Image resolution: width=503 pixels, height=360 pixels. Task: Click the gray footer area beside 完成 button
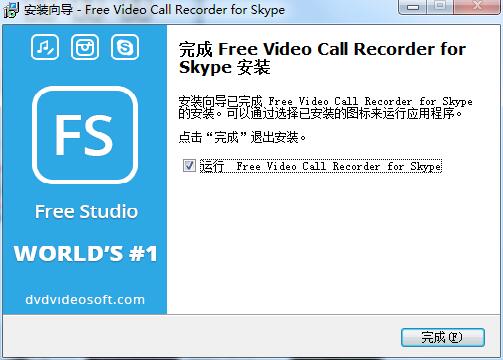[200, 337]
